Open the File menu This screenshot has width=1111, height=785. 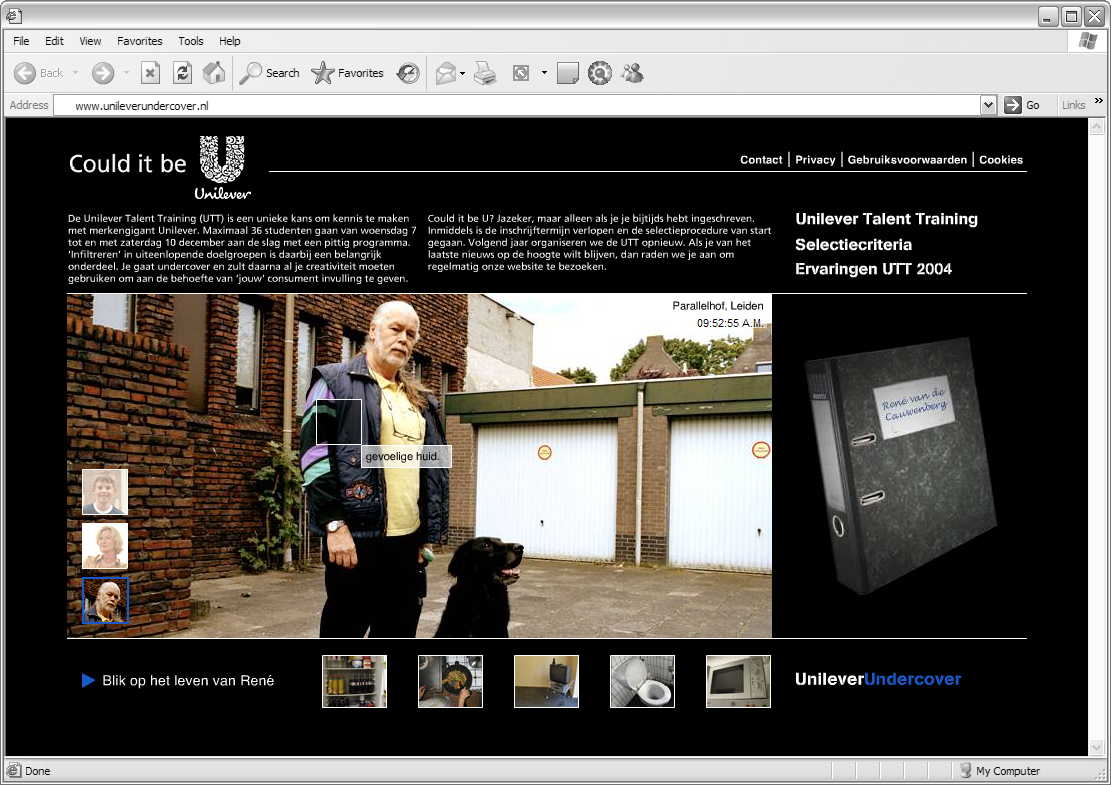(x=21, y=41)
